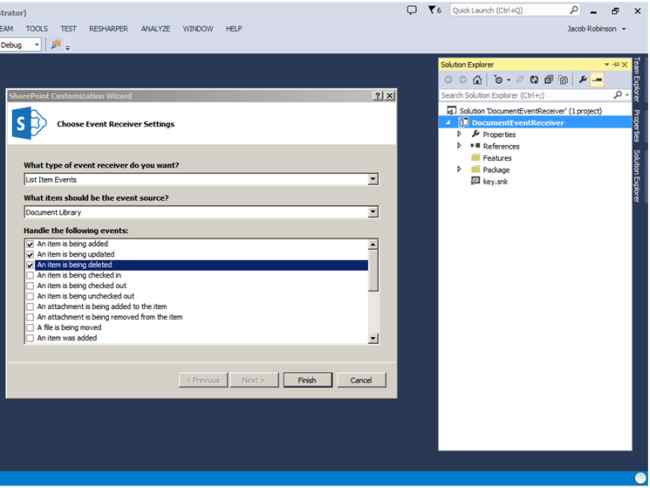Click the round icon in the status bar
The width and height of the screenshot is (650, 488).
[x=640, y=478]
